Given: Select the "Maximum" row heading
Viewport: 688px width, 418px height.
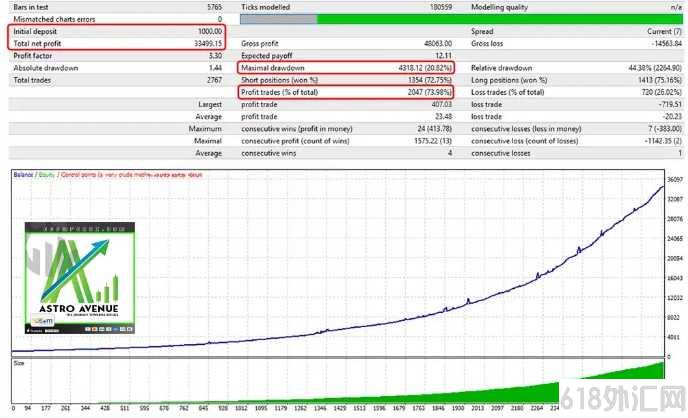Looking at the screenshot, I should [205, 129].
